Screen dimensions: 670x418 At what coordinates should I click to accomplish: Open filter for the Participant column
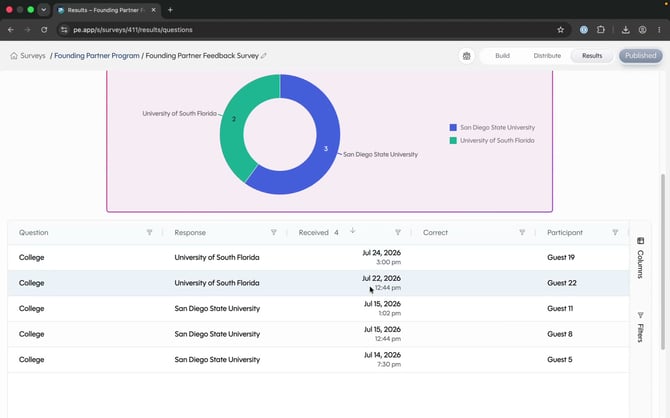(615, 232)
